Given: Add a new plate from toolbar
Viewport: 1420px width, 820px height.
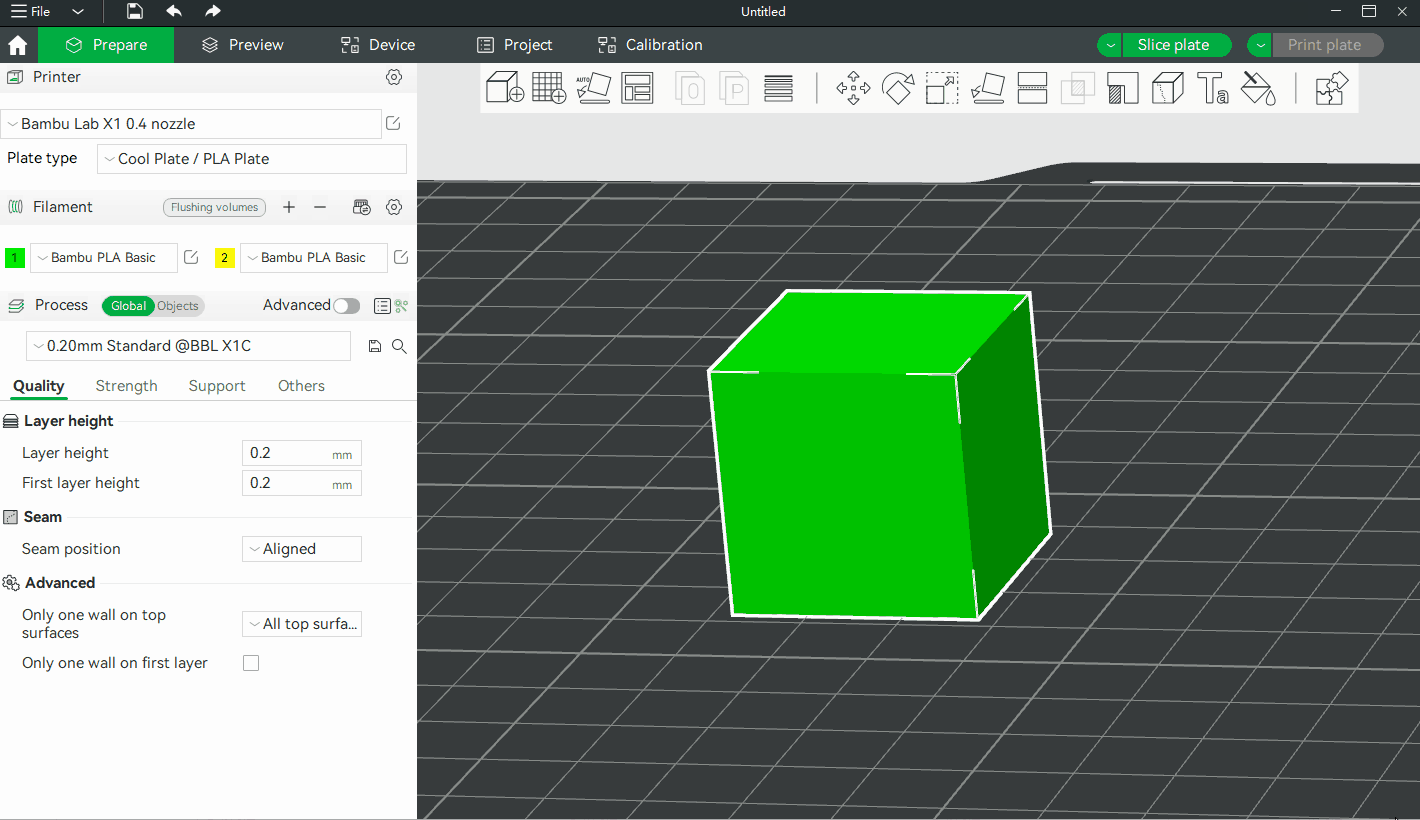Looking at the screenshot, I should (x=549, y=88).
